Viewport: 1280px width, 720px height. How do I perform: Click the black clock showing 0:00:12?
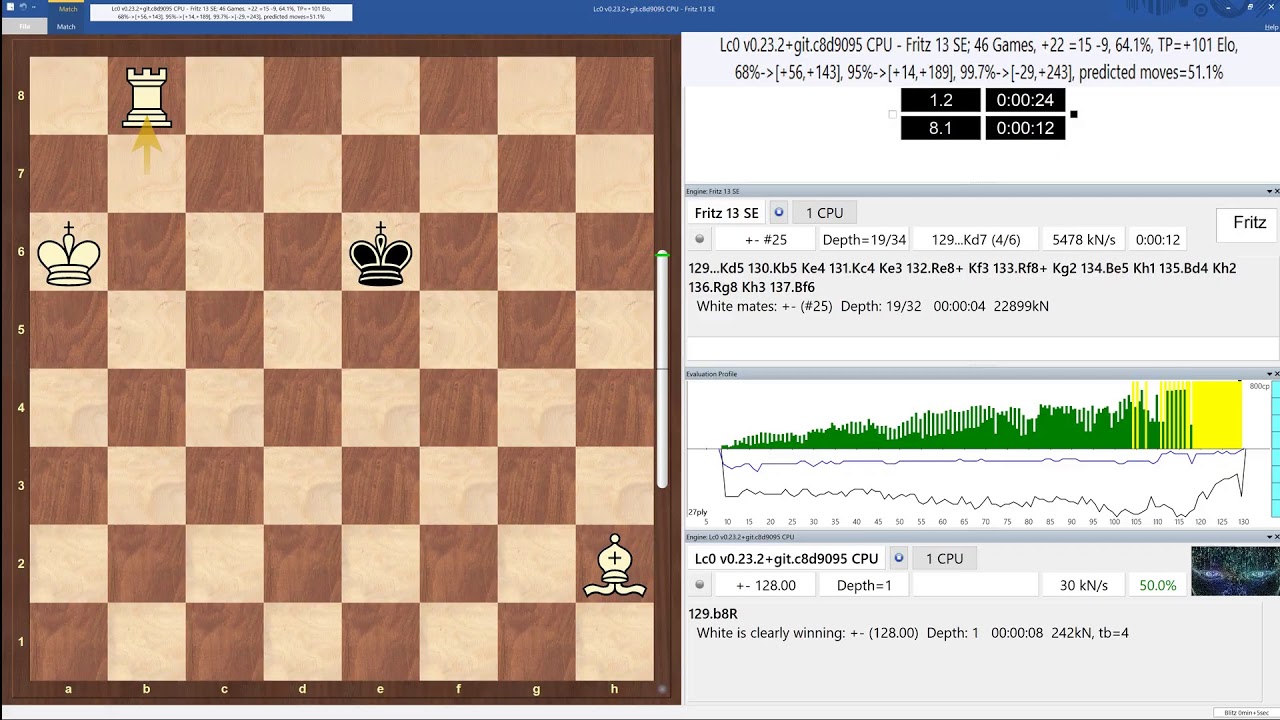(x=1025, y=128)
